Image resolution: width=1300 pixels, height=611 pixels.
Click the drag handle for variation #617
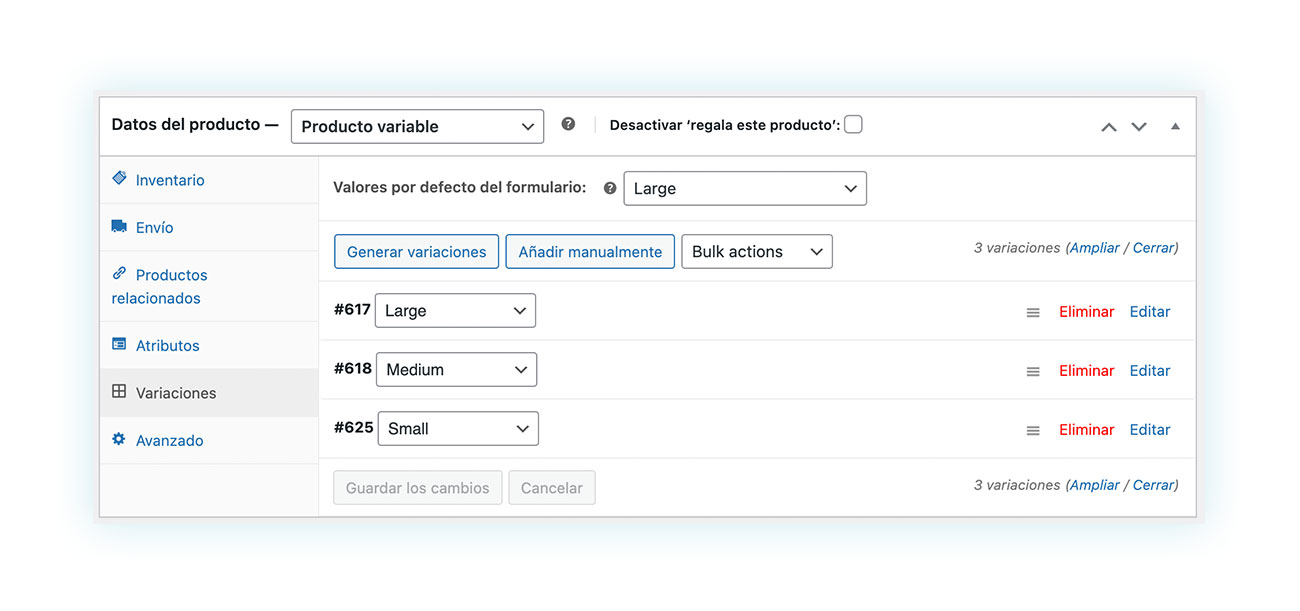pyautogui.click(x=1033, y=313)
